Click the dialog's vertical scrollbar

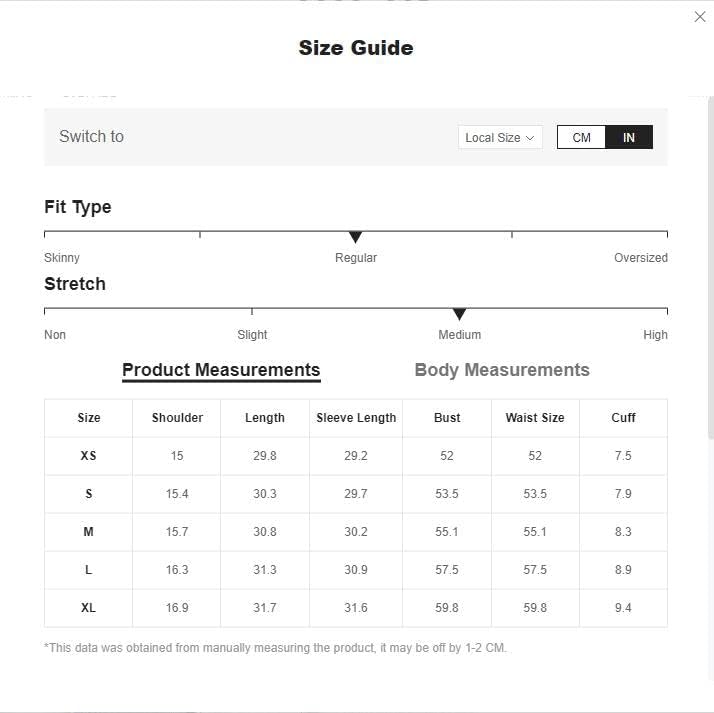coord(711,269)
